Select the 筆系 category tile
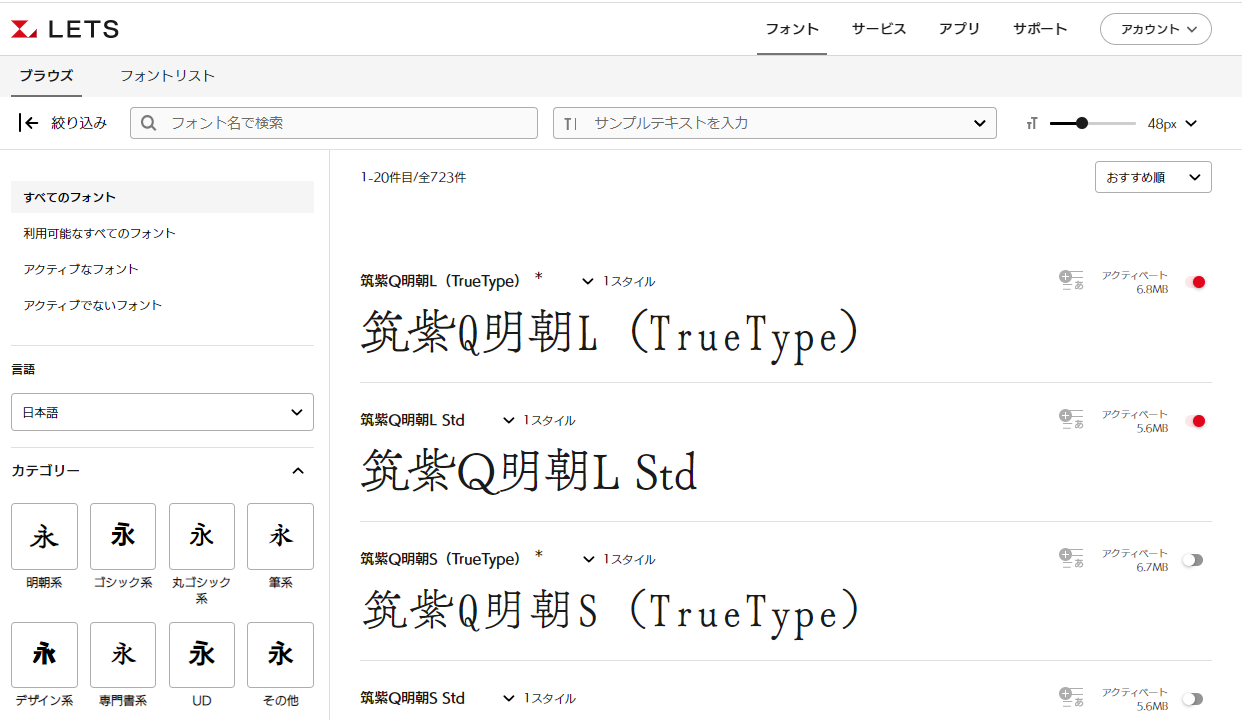1242x720 pixels. (280, 536)
